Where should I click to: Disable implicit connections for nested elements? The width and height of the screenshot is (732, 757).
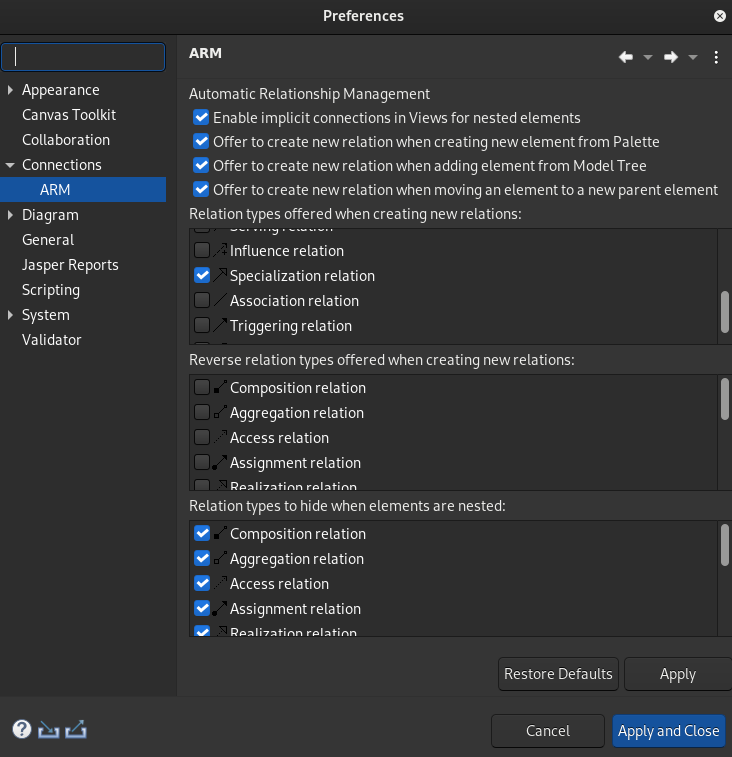(x=201, y=117)
